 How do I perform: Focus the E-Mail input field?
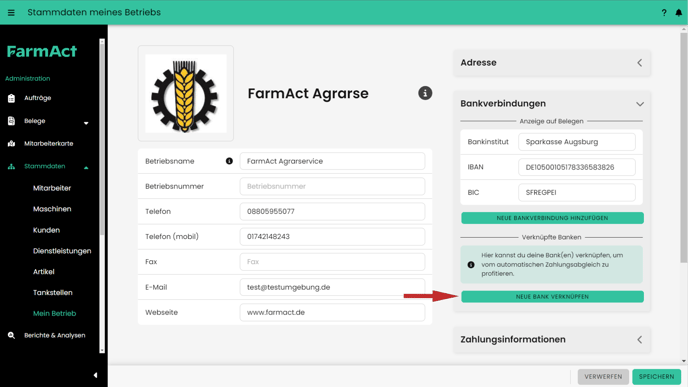(x=332, y=287)
